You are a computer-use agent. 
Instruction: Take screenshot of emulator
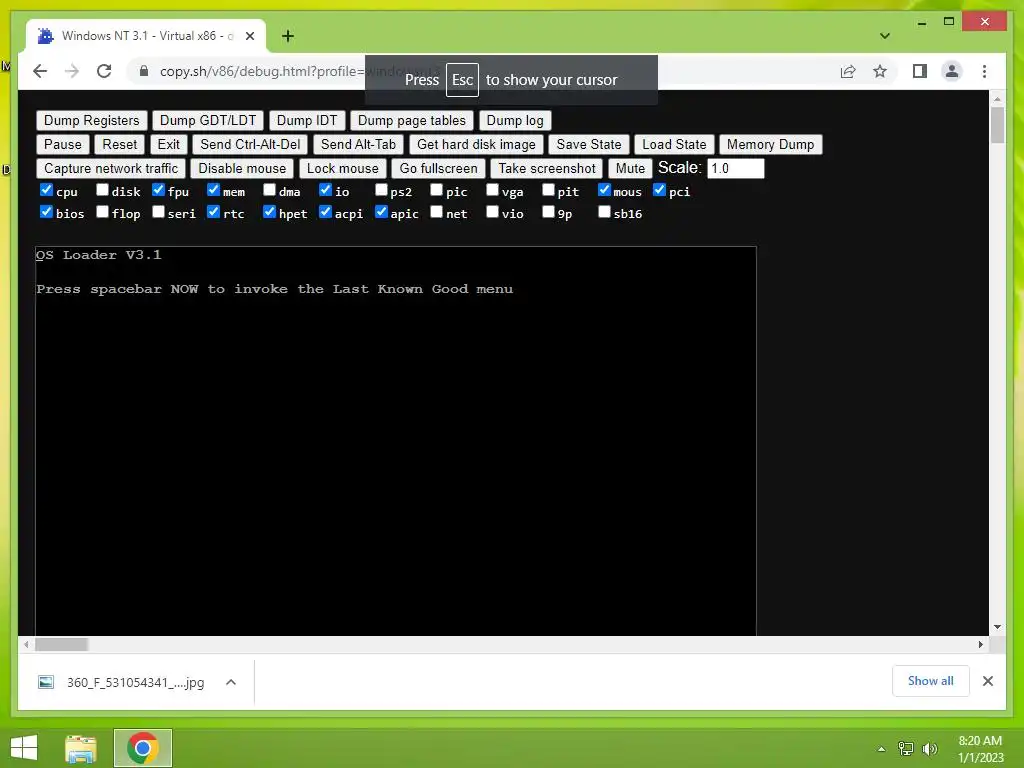pyautogui.click(x=547, y=168)
